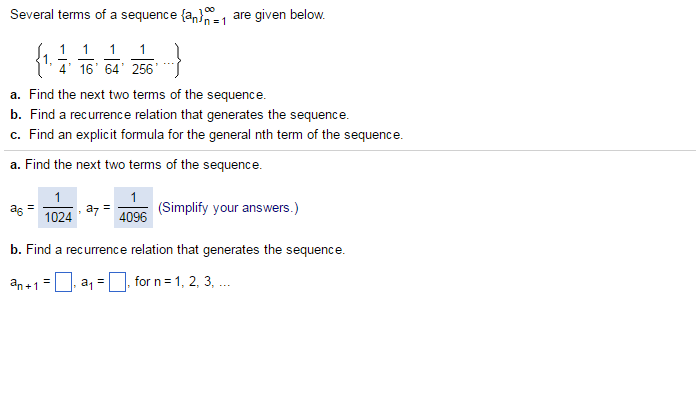This screenshot has height=403, width=696.
Task: Click the empty a1 initial value input box
Action: [x=117, y=282]
